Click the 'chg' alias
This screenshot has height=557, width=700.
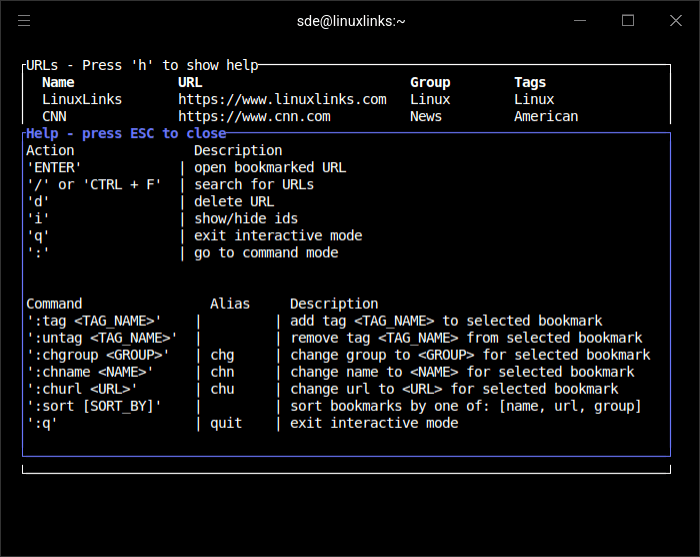click(x=222, y=355)
